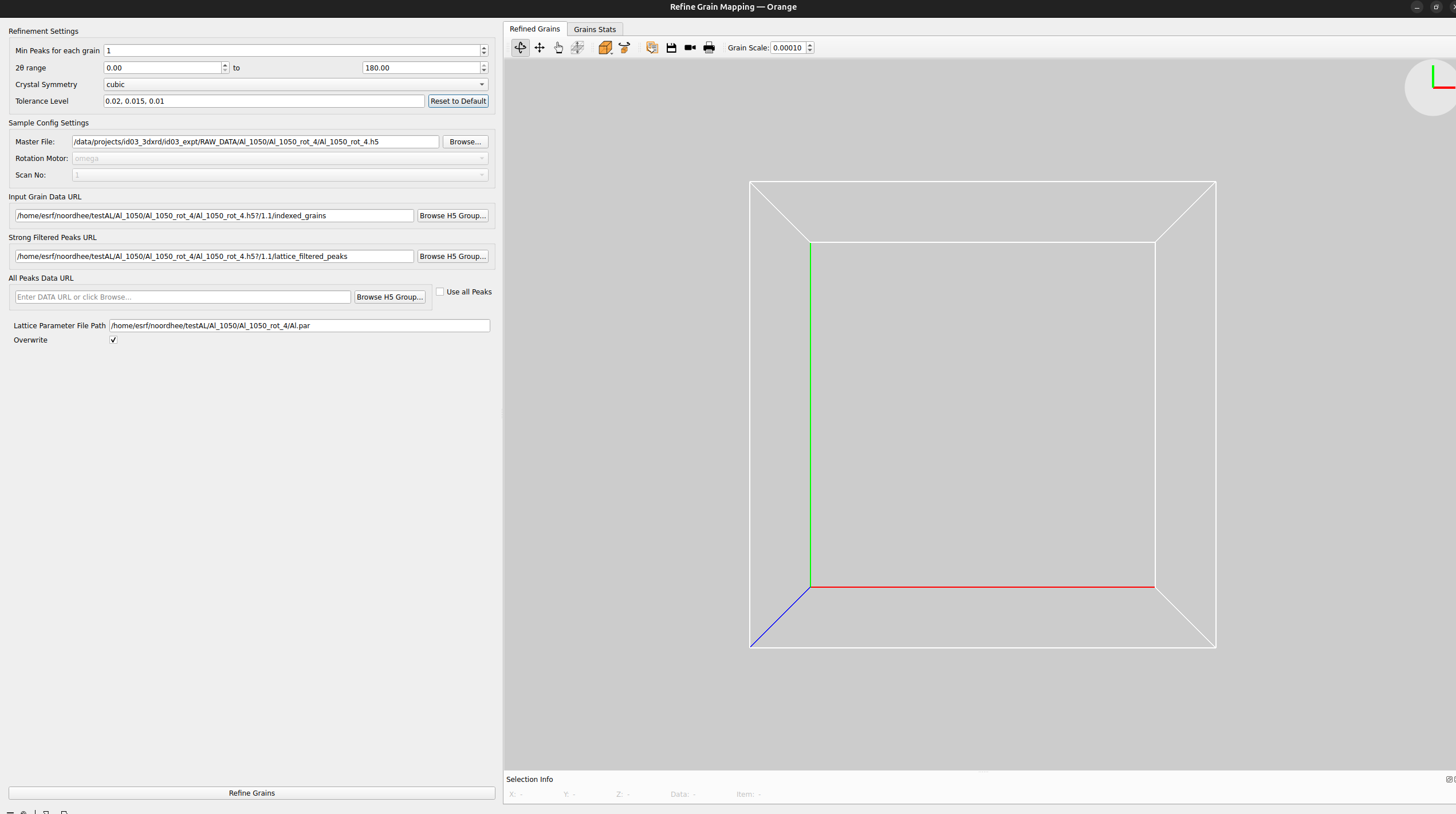The image size is (1456, 814).
Task: Click the Min Peaks value field
Action: 292,50
